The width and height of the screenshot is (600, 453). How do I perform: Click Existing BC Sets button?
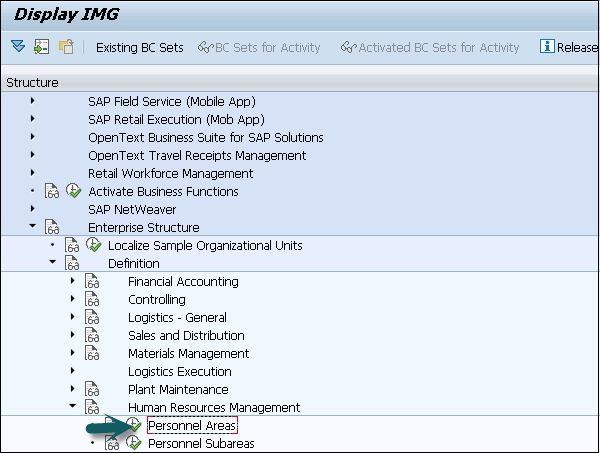(x=139, y=47)
